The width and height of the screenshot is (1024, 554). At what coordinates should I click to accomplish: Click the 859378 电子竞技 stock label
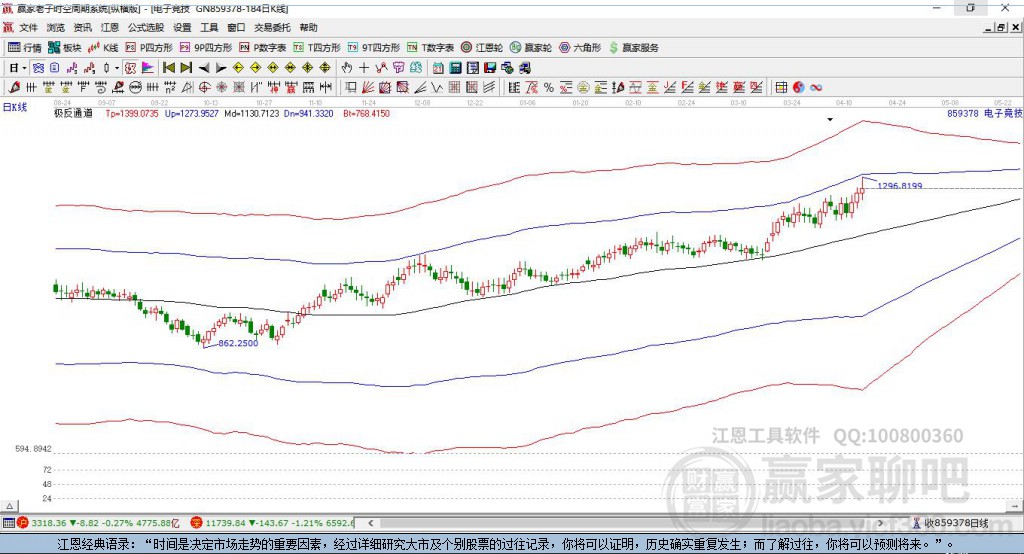(984, 113)
